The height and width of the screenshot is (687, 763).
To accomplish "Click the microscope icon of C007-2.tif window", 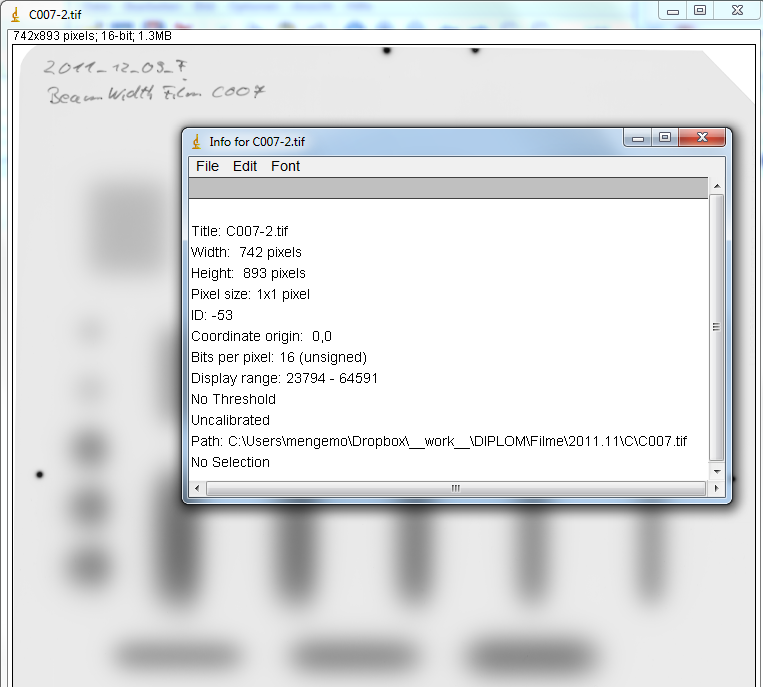I will pyautogui.click(x=14, y=15).
